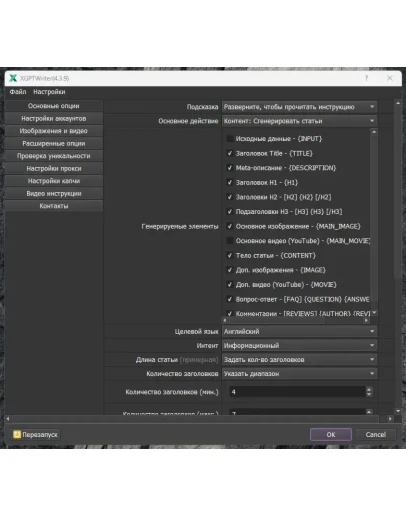
Task: Open the Контакты section
Action: point(54,206)
